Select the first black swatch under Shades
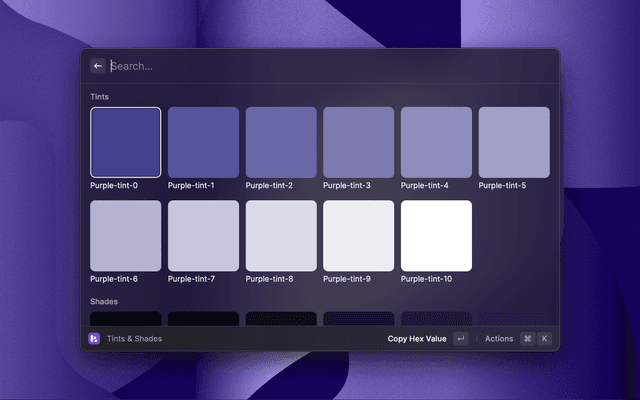Image resolution: width=640 pixels, height=400 pixels. [x=125, y=319]
